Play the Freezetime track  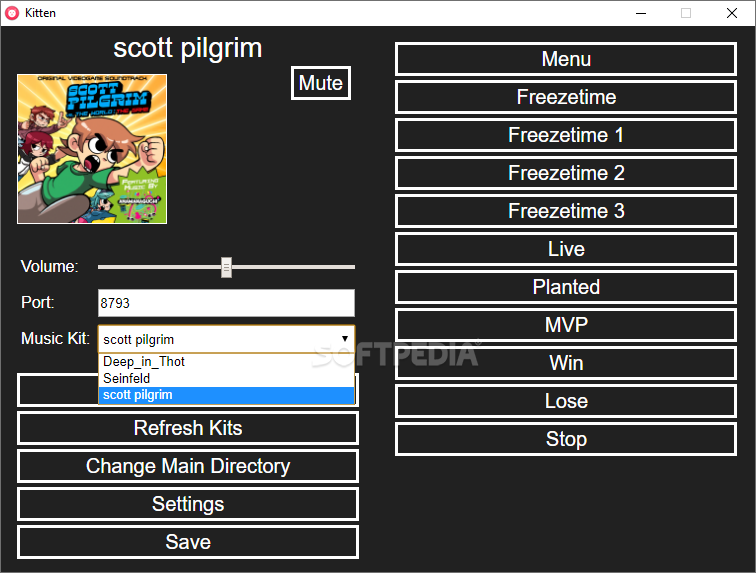click(566, 97)
